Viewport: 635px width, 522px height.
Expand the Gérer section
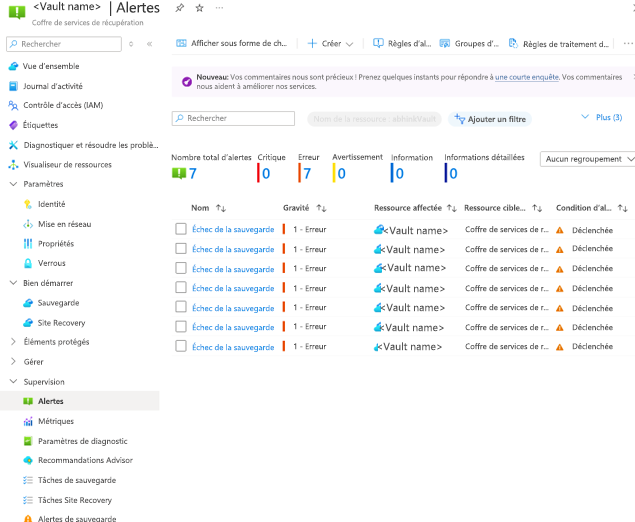[13, 362]
